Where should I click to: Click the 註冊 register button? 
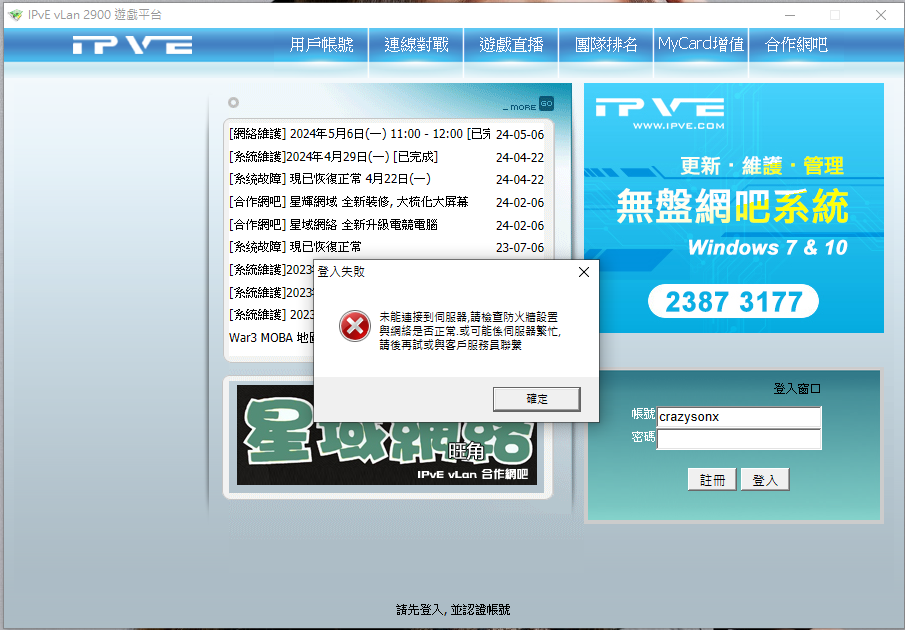[712, 479]
